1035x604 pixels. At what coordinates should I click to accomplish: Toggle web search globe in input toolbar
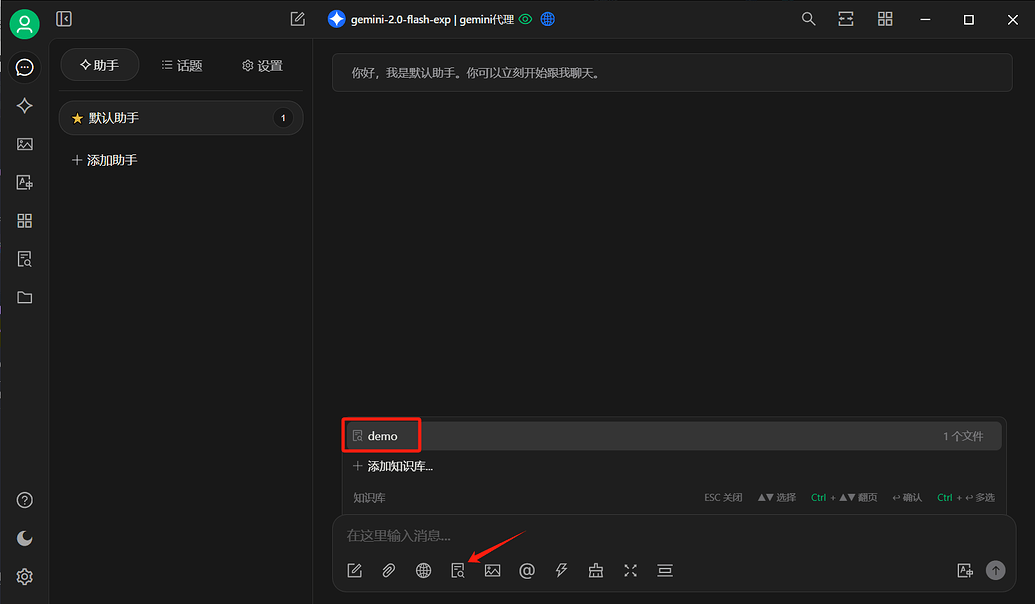(424, 570)
